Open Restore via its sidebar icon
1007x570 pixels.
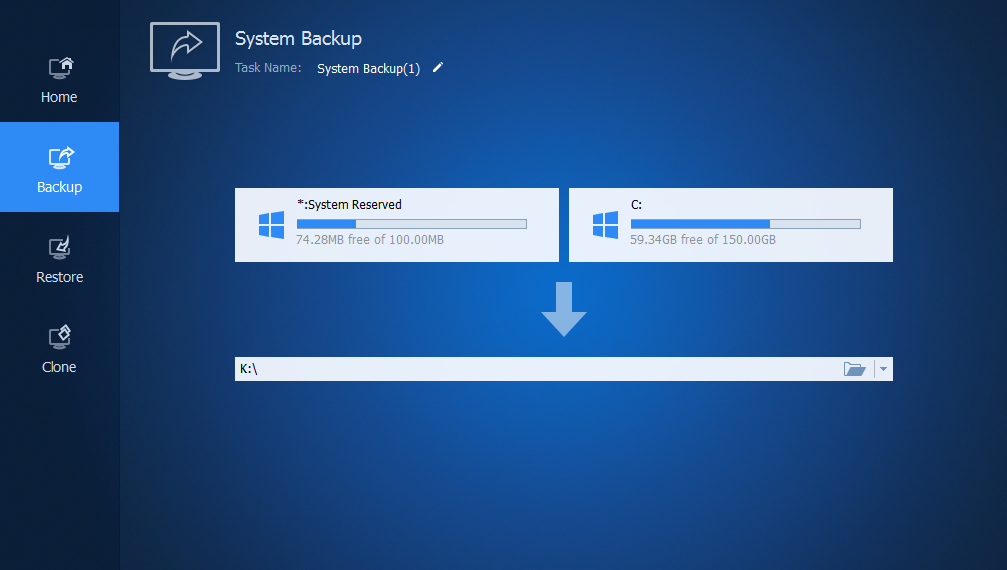pyautogui.click(x=60, y=248)
